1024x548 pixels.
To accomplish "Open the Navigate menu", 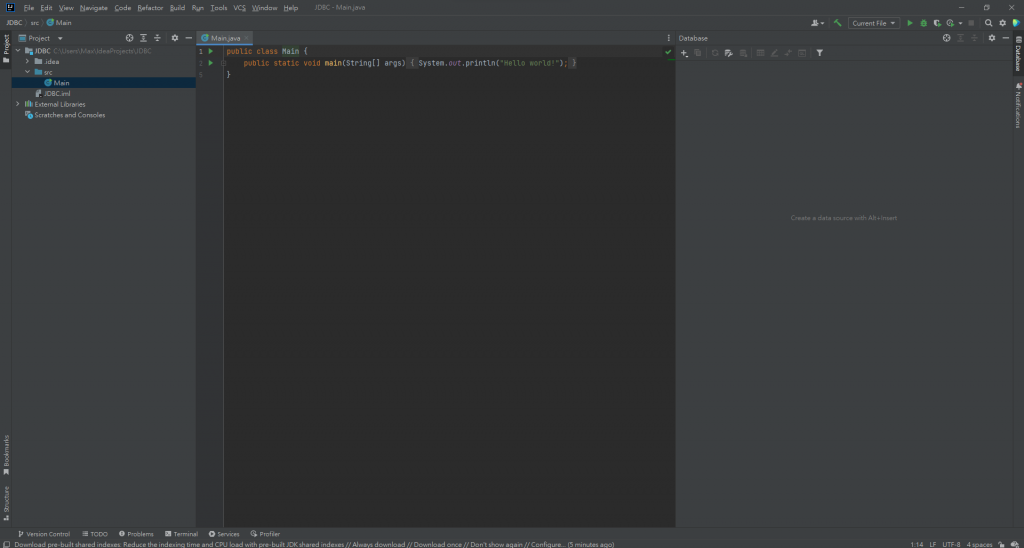I will 93,8.
